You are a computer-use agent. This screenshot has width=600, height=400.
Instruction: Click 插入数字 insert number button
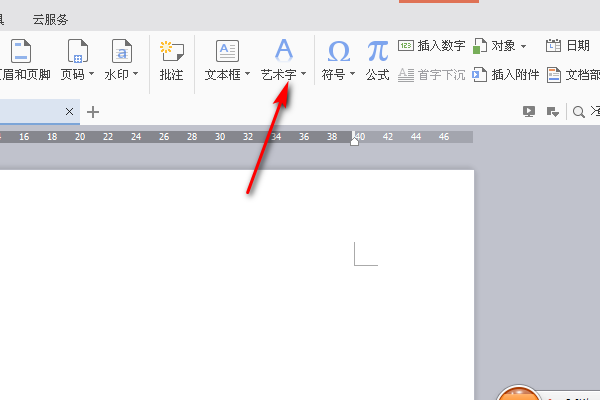pyautogui.click(x=432, y=46)
